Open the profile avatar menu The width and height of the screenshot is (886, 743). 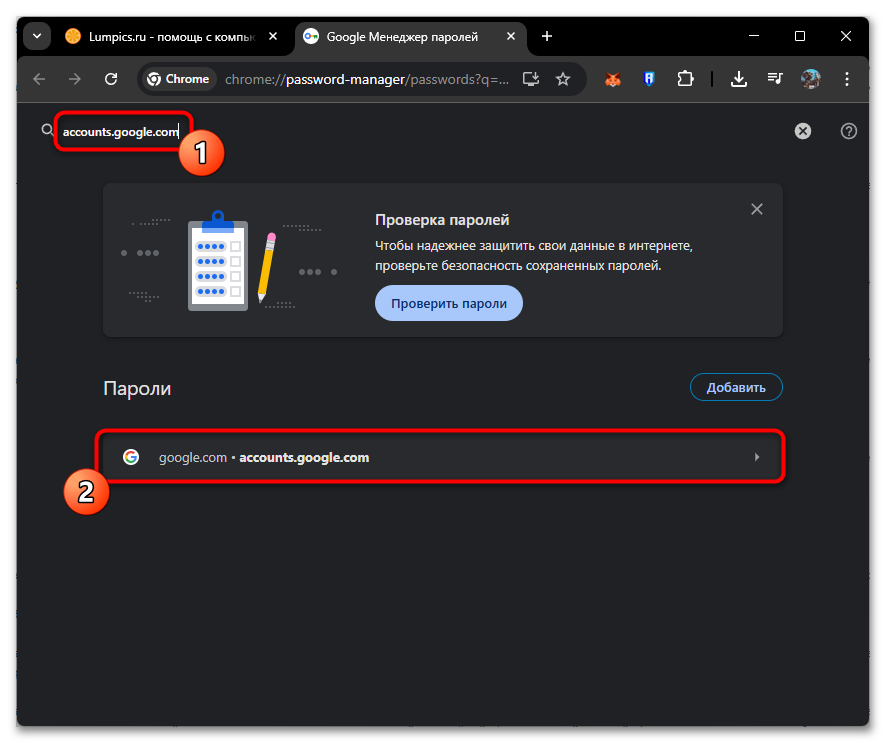tap(811, 79)
